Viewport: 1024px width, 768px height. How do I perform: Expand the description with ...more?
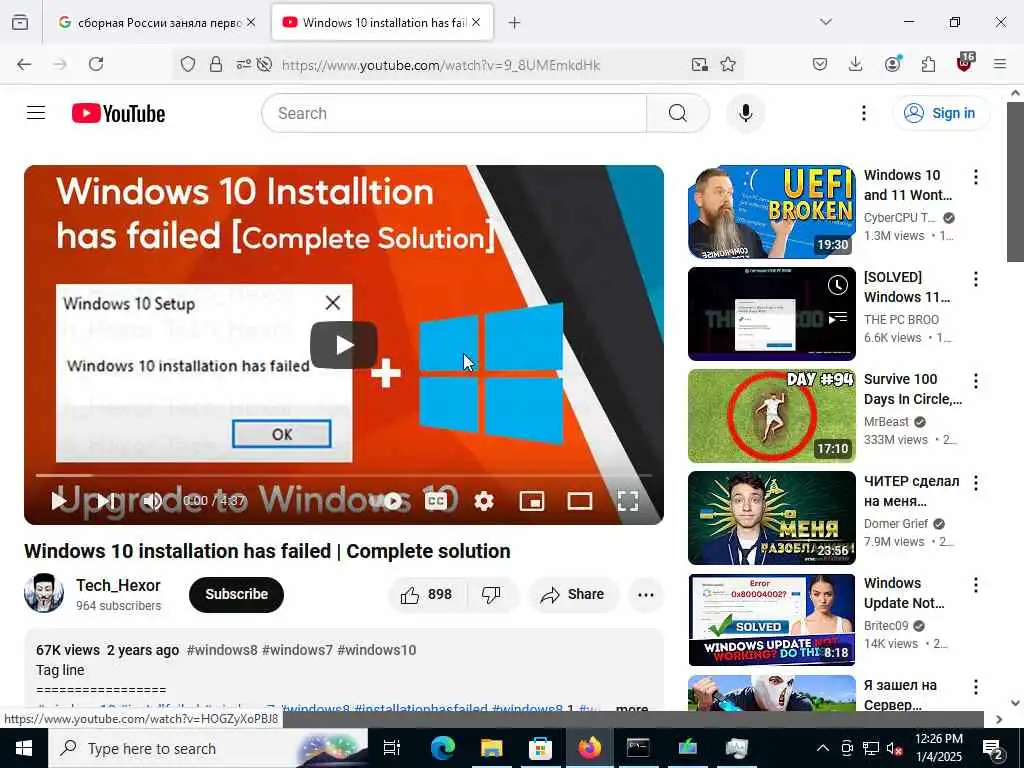(632, 708)
